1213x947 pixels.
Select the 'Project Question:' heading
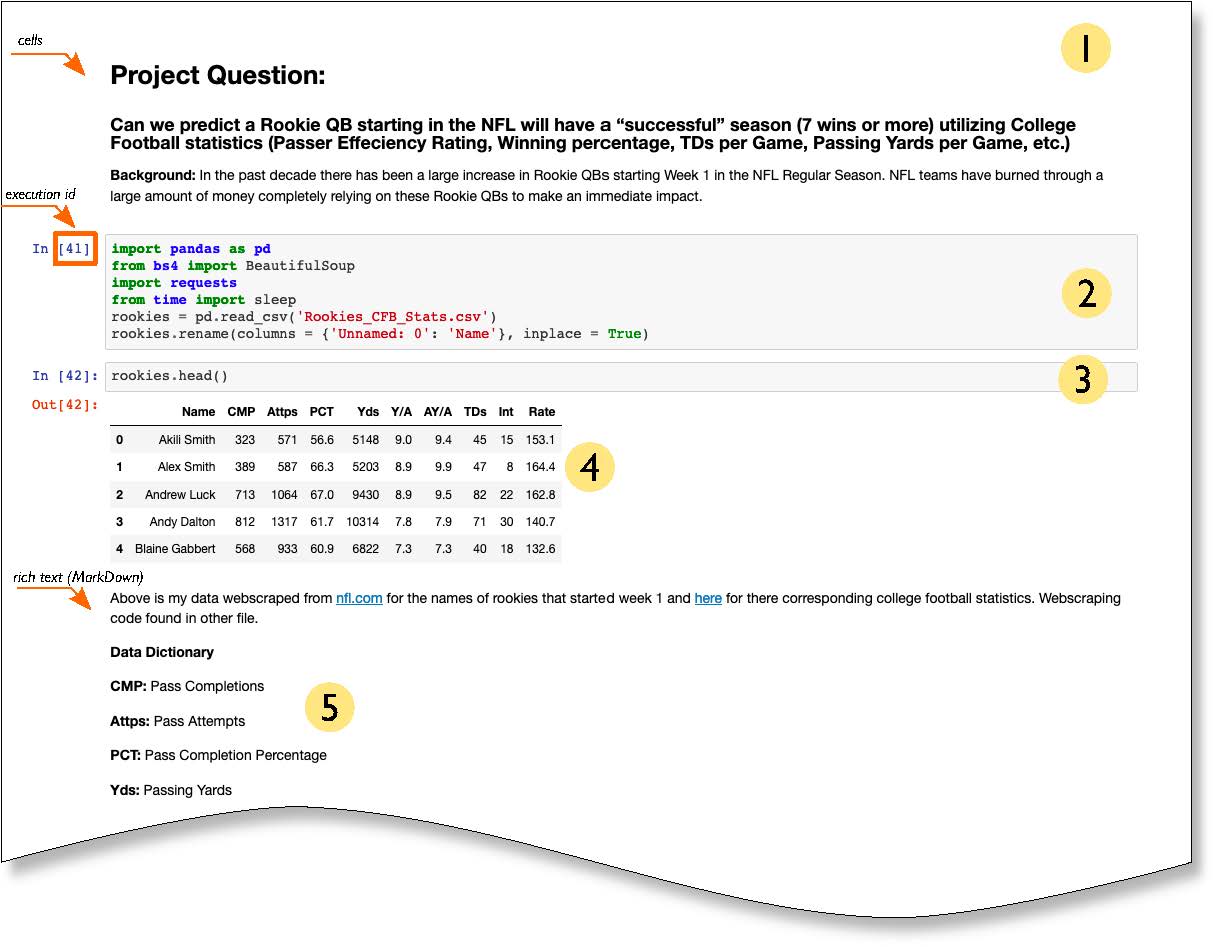pyautogui.click(x=218, y=75)
